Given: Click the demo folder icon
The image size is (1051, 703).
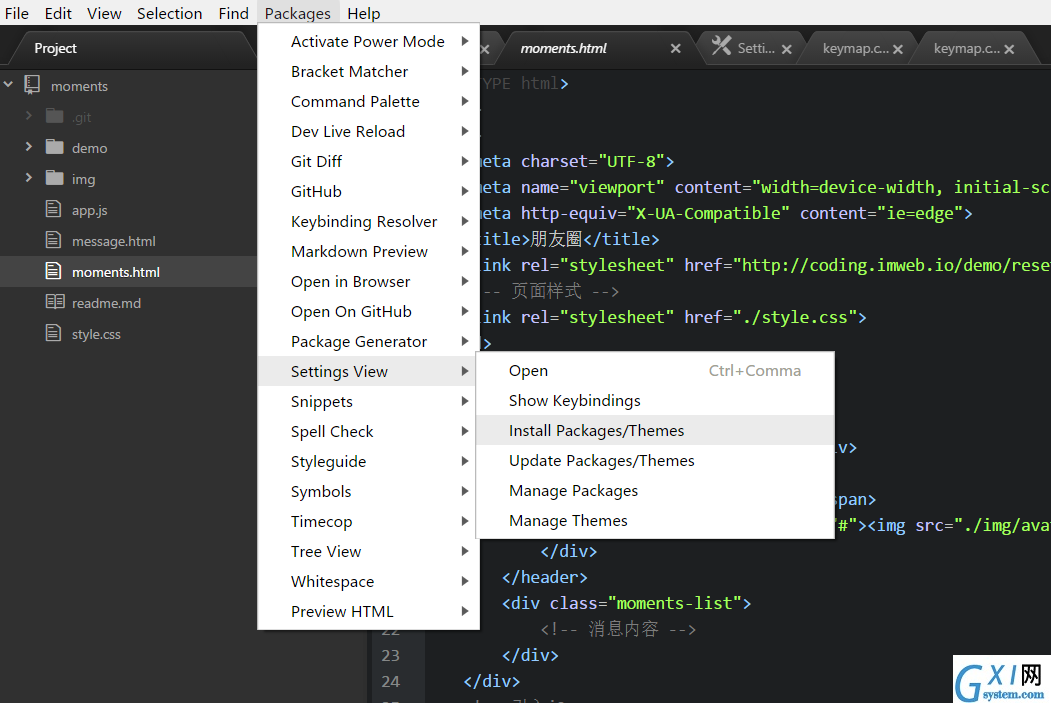Looking at the screenshot, I should (x=54, y=147).
